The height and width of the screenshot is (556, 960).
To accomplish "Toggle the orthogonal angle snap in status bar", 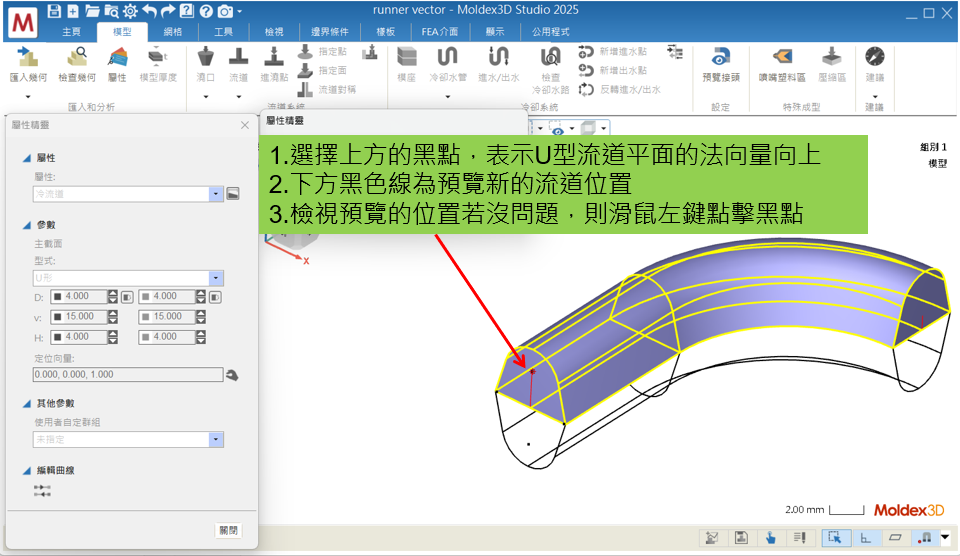I will point(866,538).
